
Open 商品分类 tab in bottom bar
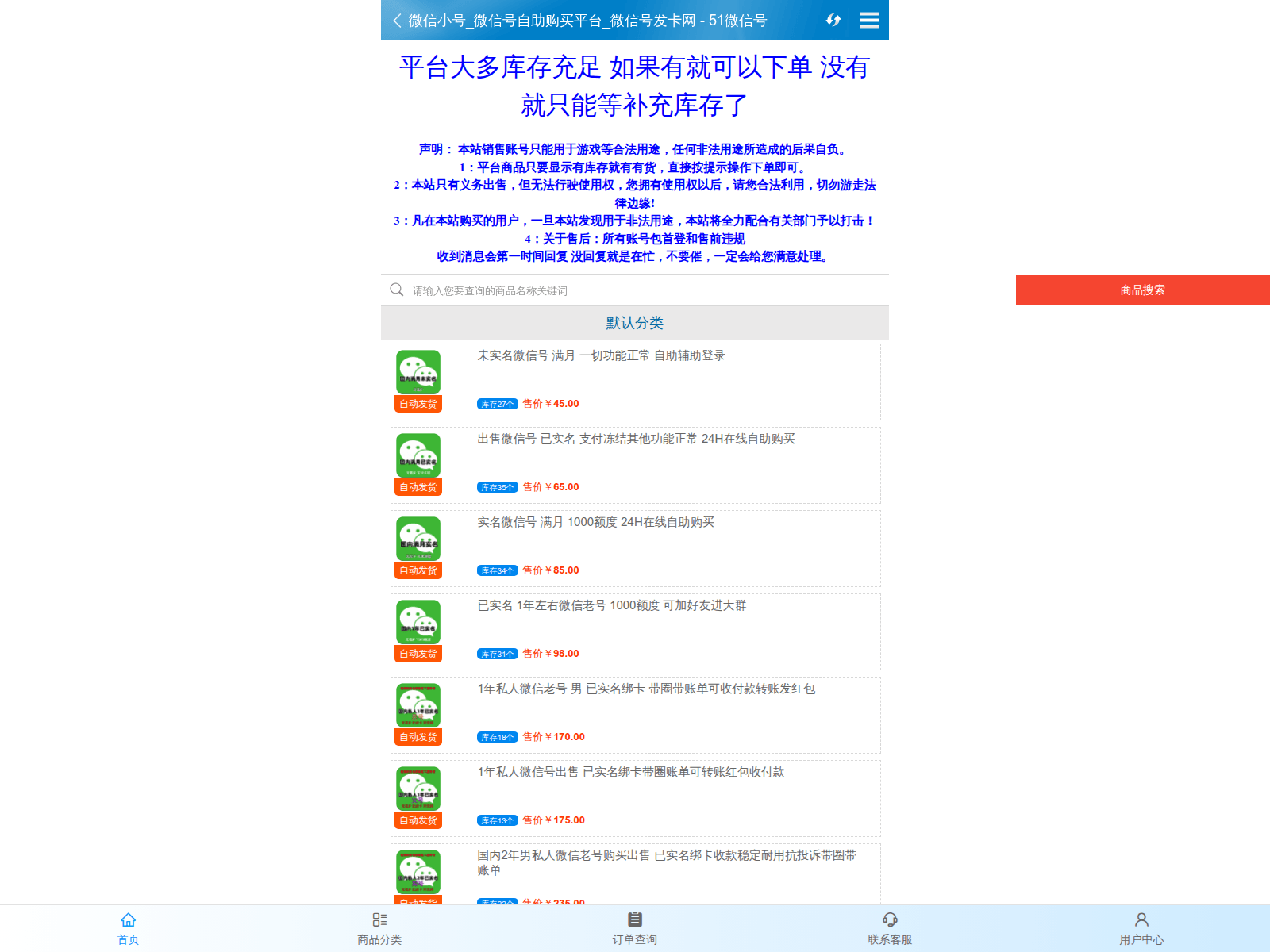(x=379, y=929)
